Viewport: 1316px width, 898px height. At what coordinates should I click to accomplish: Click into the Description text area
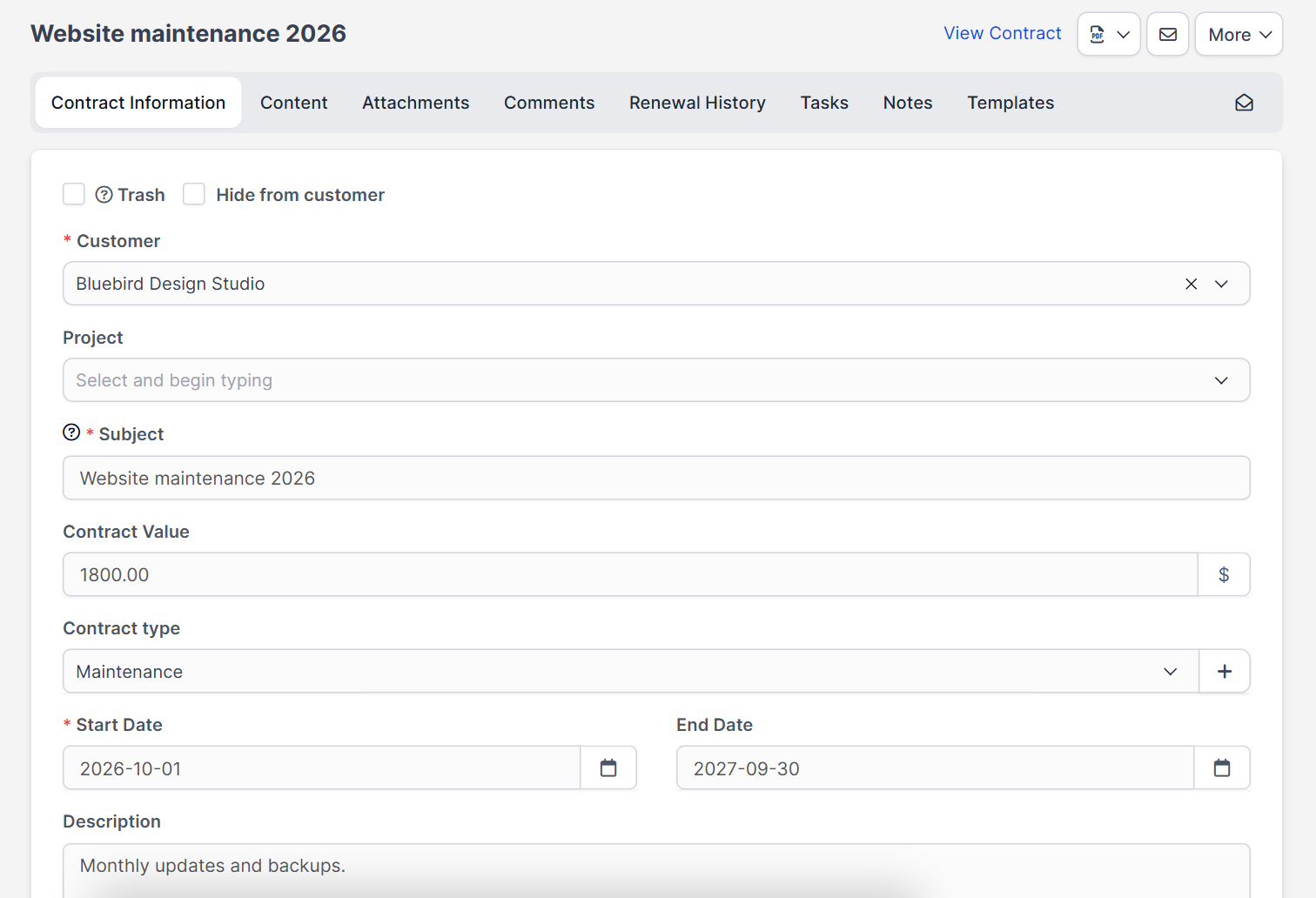656,870
